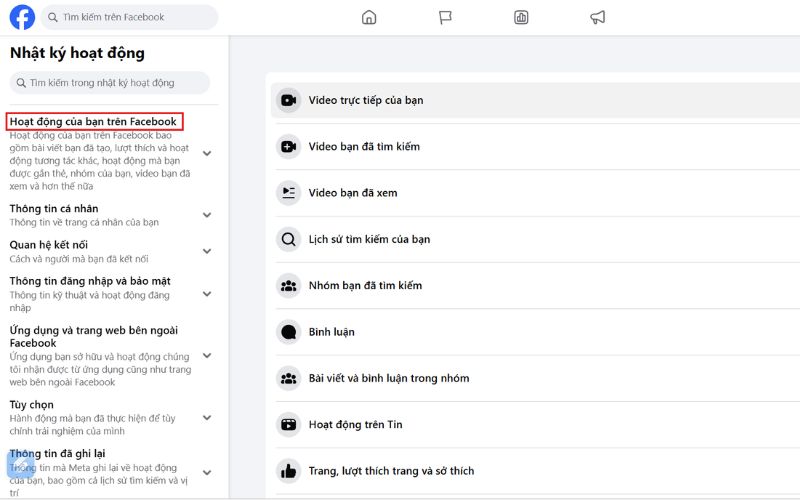Image resolution: width=800 pixels, height=500 pixels.
Task: Click description text under Thông tin cá nhân
Action: 84,222
